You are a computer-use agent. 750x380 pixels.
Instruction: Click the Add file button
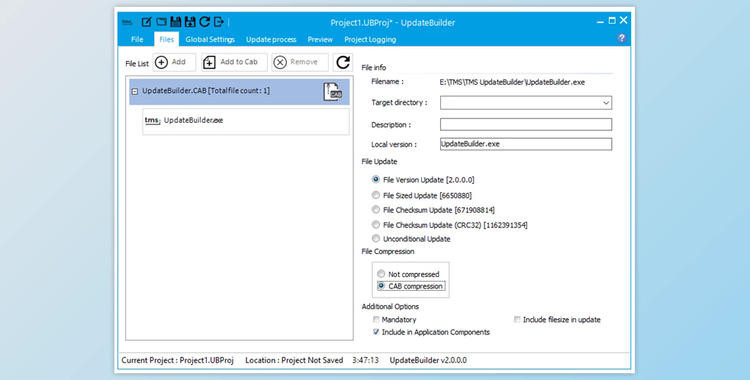pyautogui.click(x=174, y=62)
